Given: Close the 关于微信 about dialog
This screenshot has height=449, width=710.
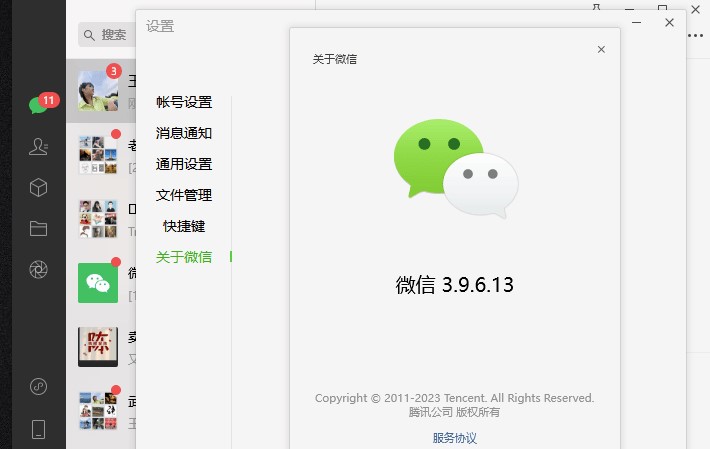Looking at the screenshot, I should point(601,49).
